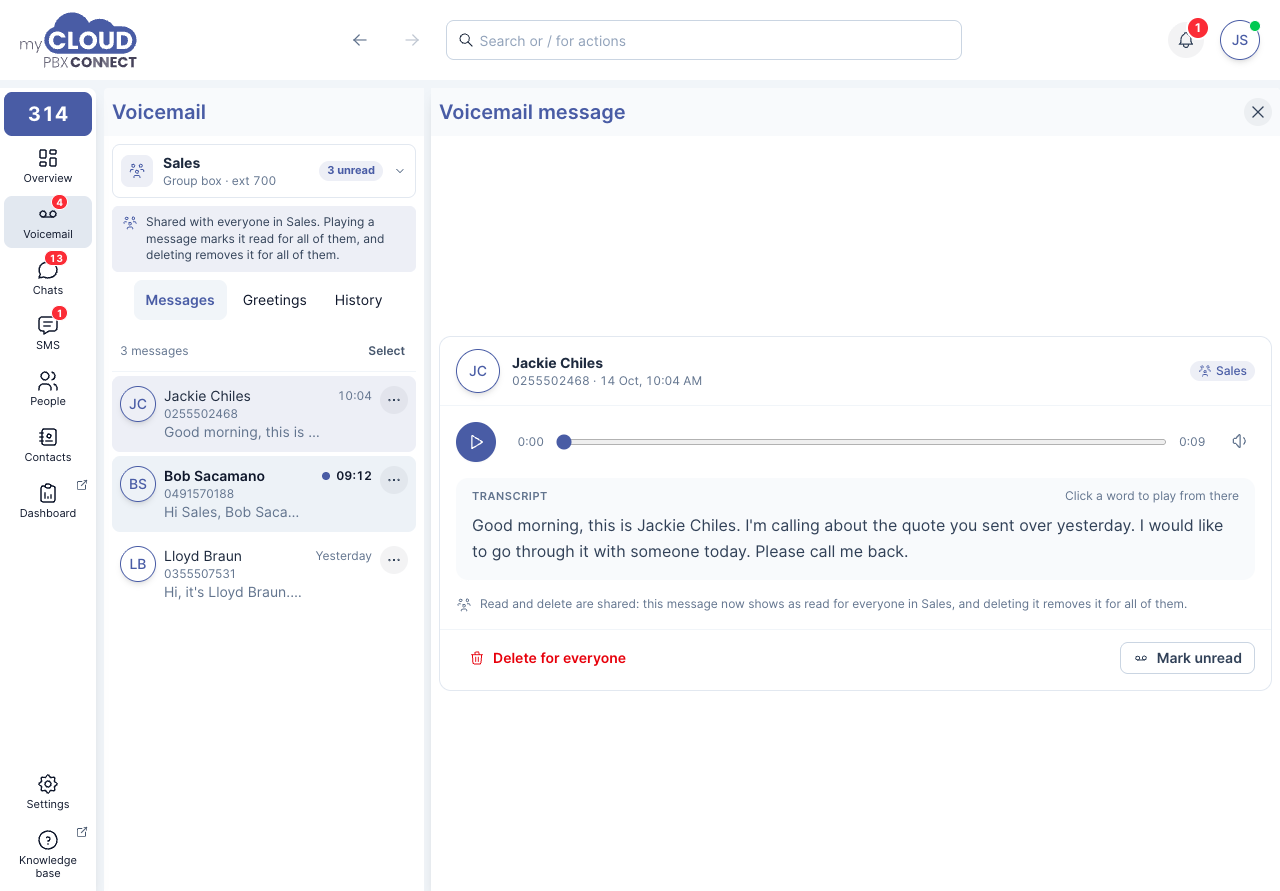The height and width of the screenshot is (891, 1280).
Task: Open the JS user profile avatar
Action: (1240, 40)
